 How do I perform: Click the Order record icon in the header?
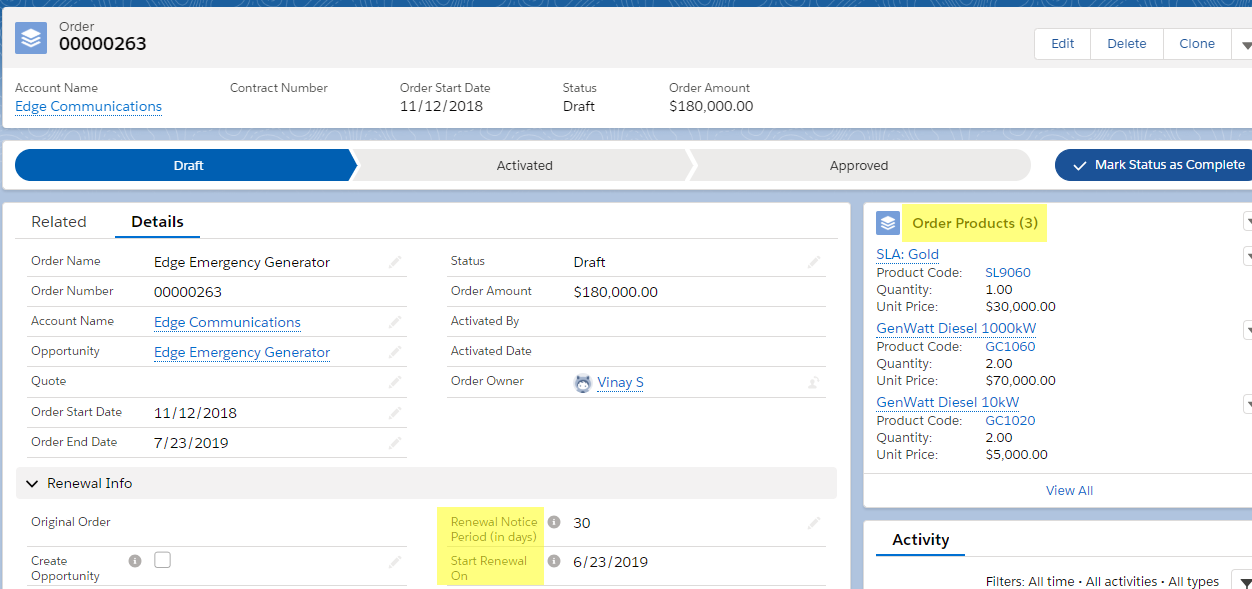pos(31,38)
